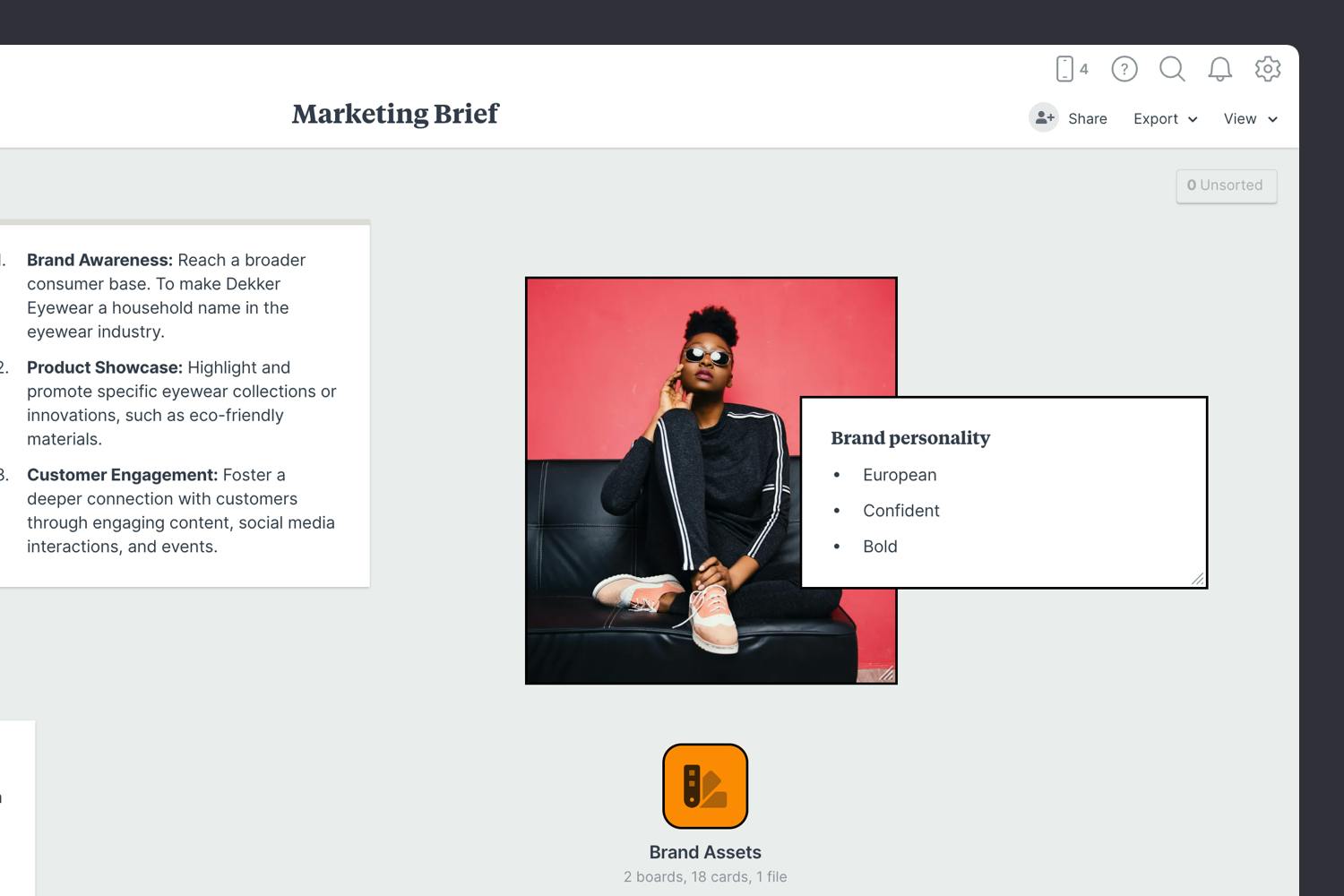This screenshot has height=896, width=1344.
Task: Expand the View dropdown
Action: click(x=1274, y=119)
